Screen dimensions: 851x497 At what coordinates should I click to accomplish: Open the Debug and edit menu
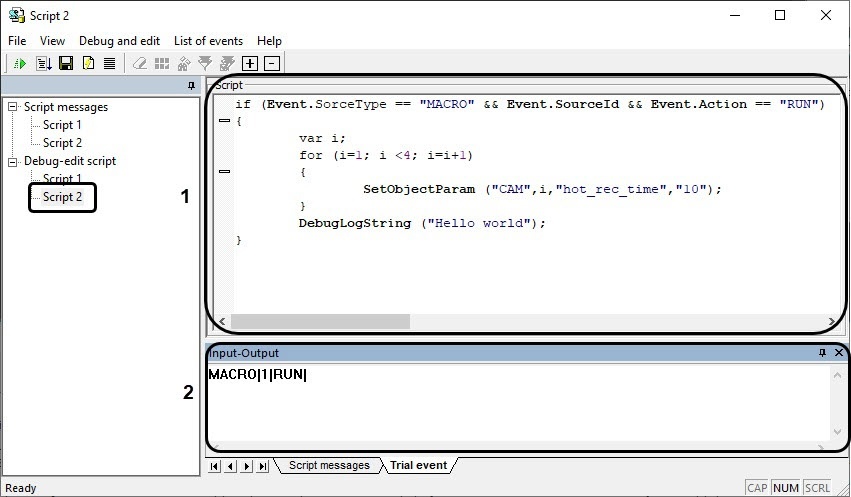tap(119, 41)
